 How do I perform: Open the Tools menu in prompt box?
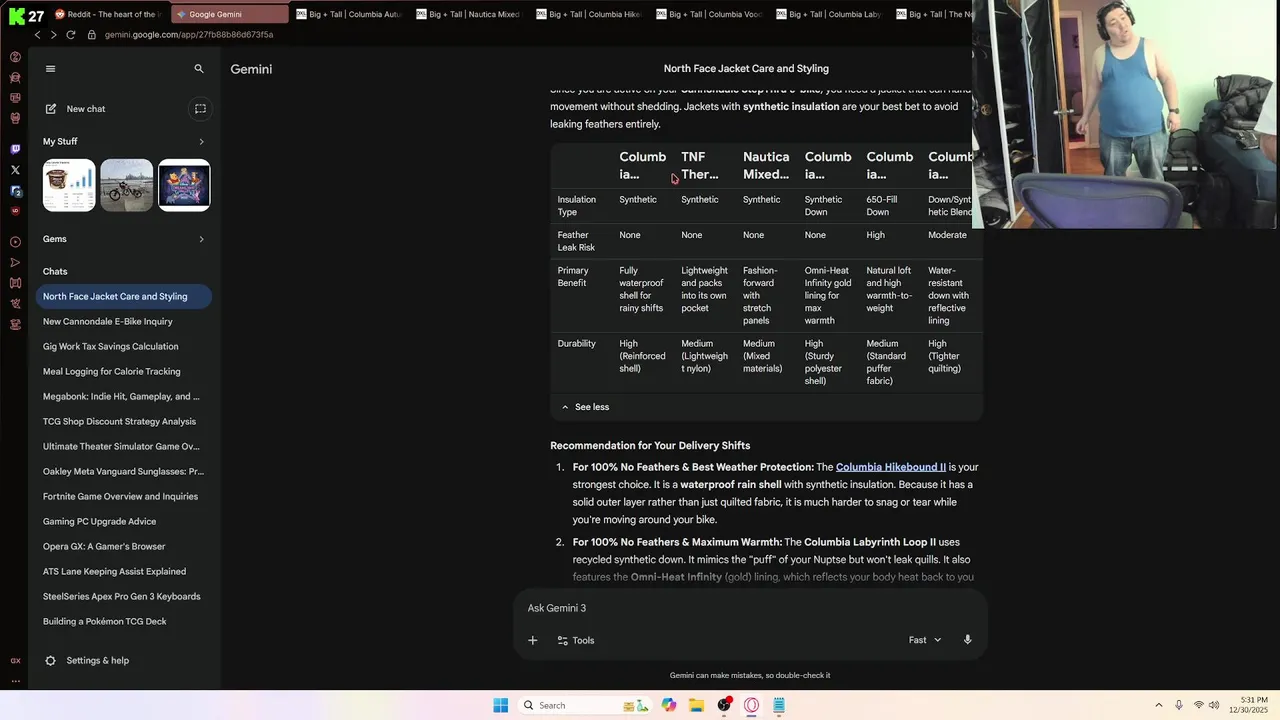(575, 640)
